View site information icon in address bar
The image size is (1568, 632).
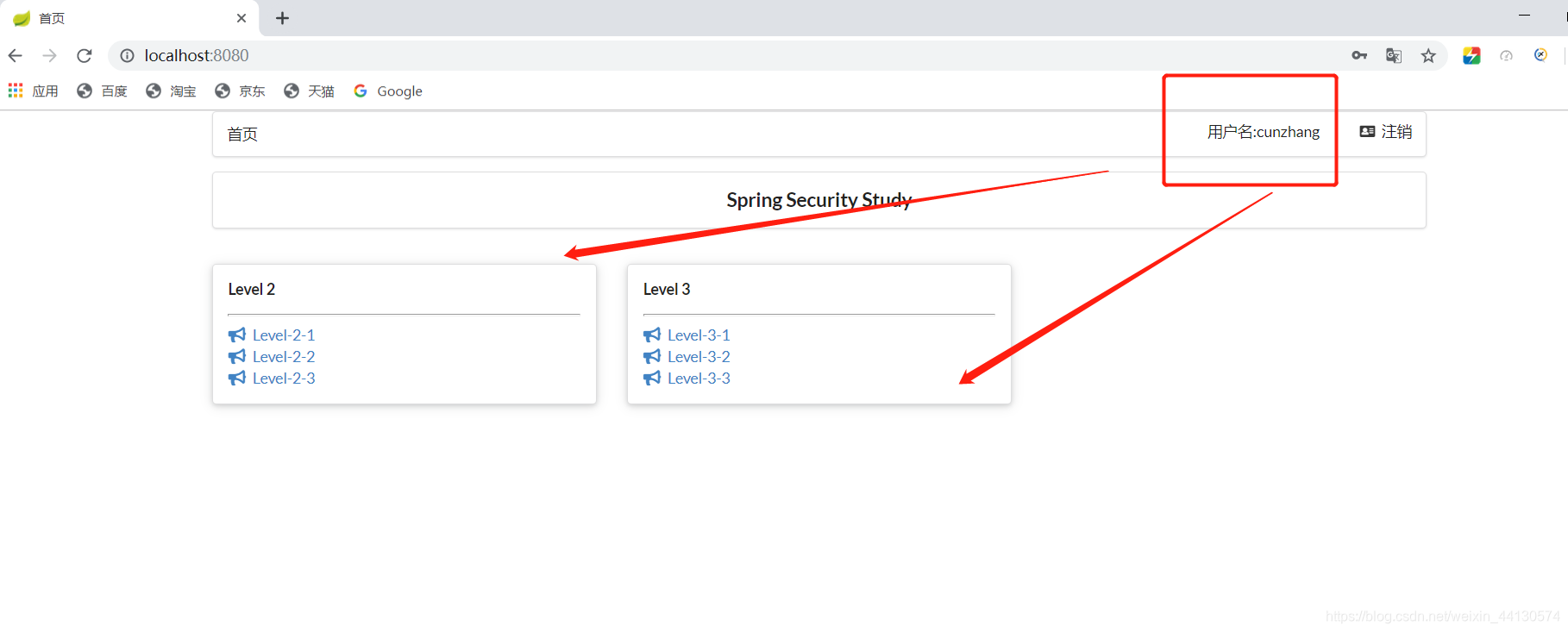click(x=127, y=55)
